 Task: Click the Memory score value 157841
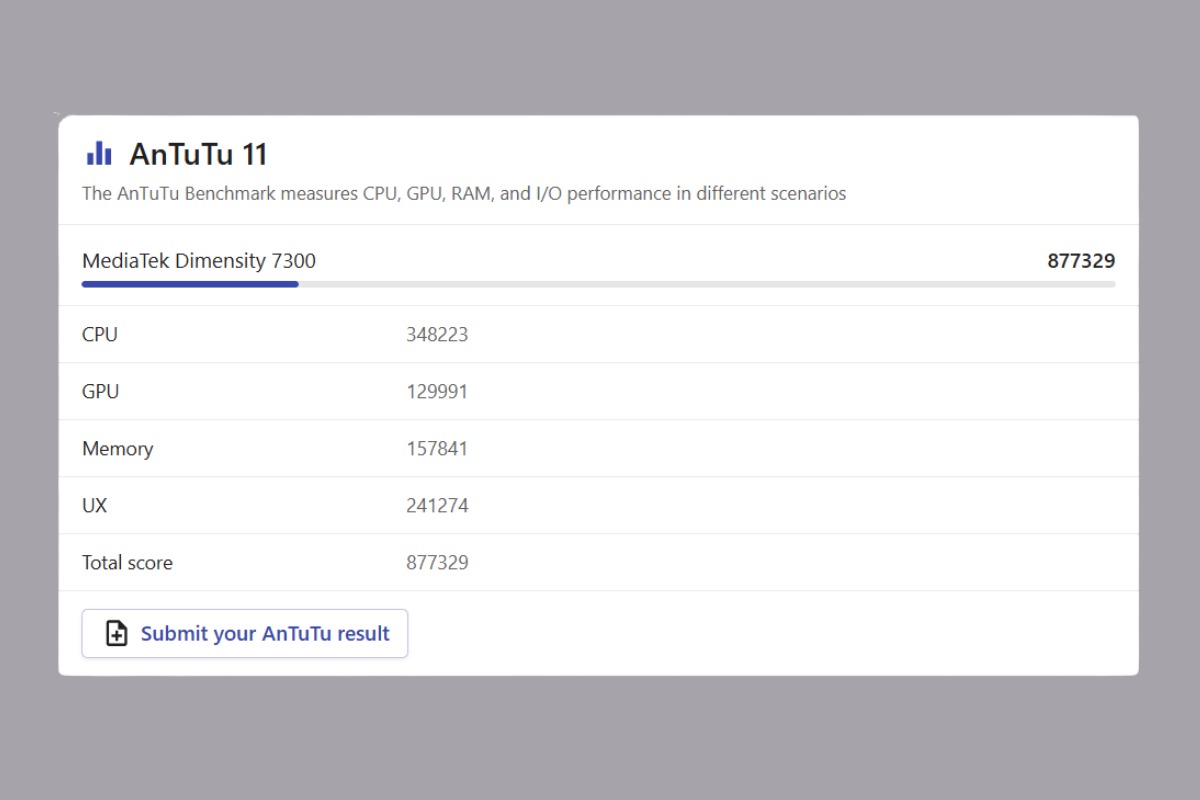(437, 448)
